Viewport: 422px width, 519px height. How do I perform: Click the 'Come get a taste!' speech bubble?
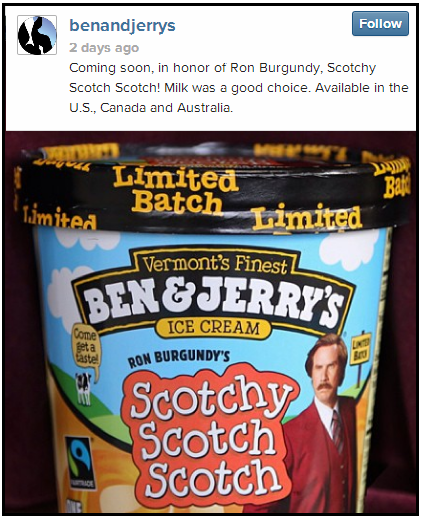pos(85,349)
